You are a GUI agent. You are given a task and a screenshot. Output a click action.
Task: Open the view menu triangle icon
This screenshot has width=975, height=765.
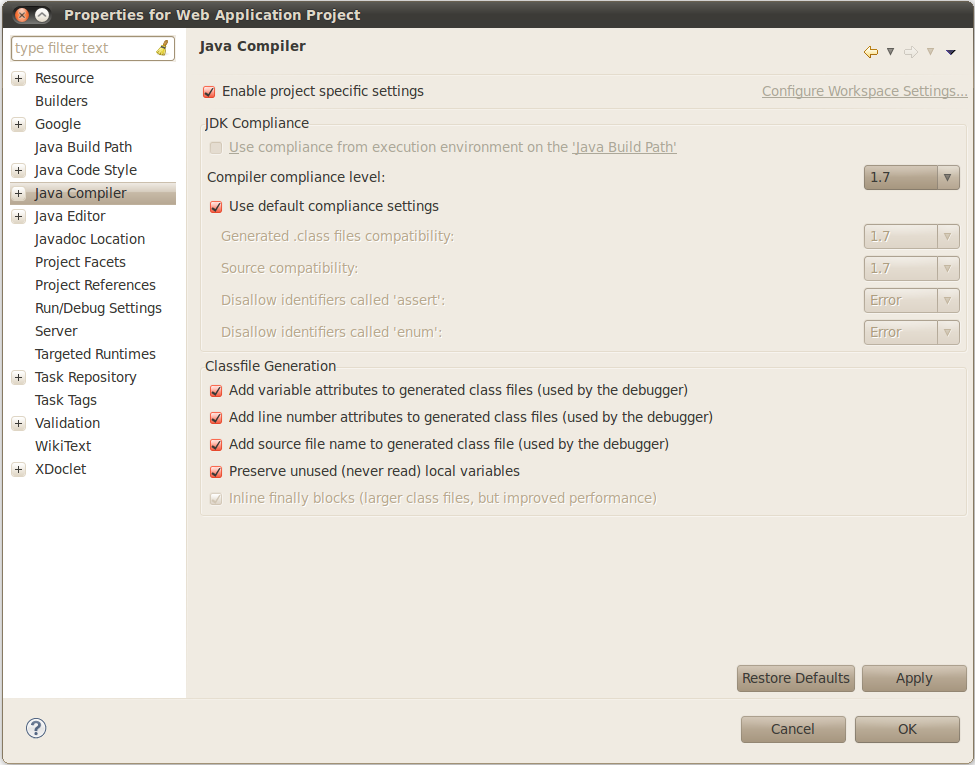[951, 52]
